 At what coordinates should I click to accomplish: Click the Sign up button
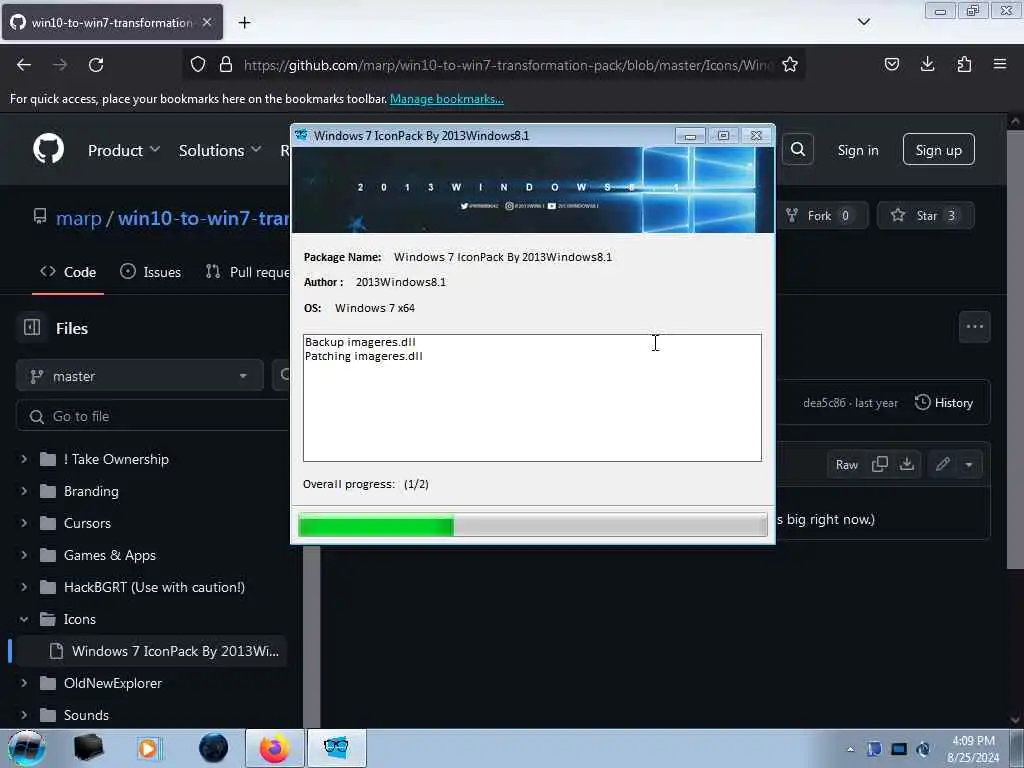coord(938,150)
